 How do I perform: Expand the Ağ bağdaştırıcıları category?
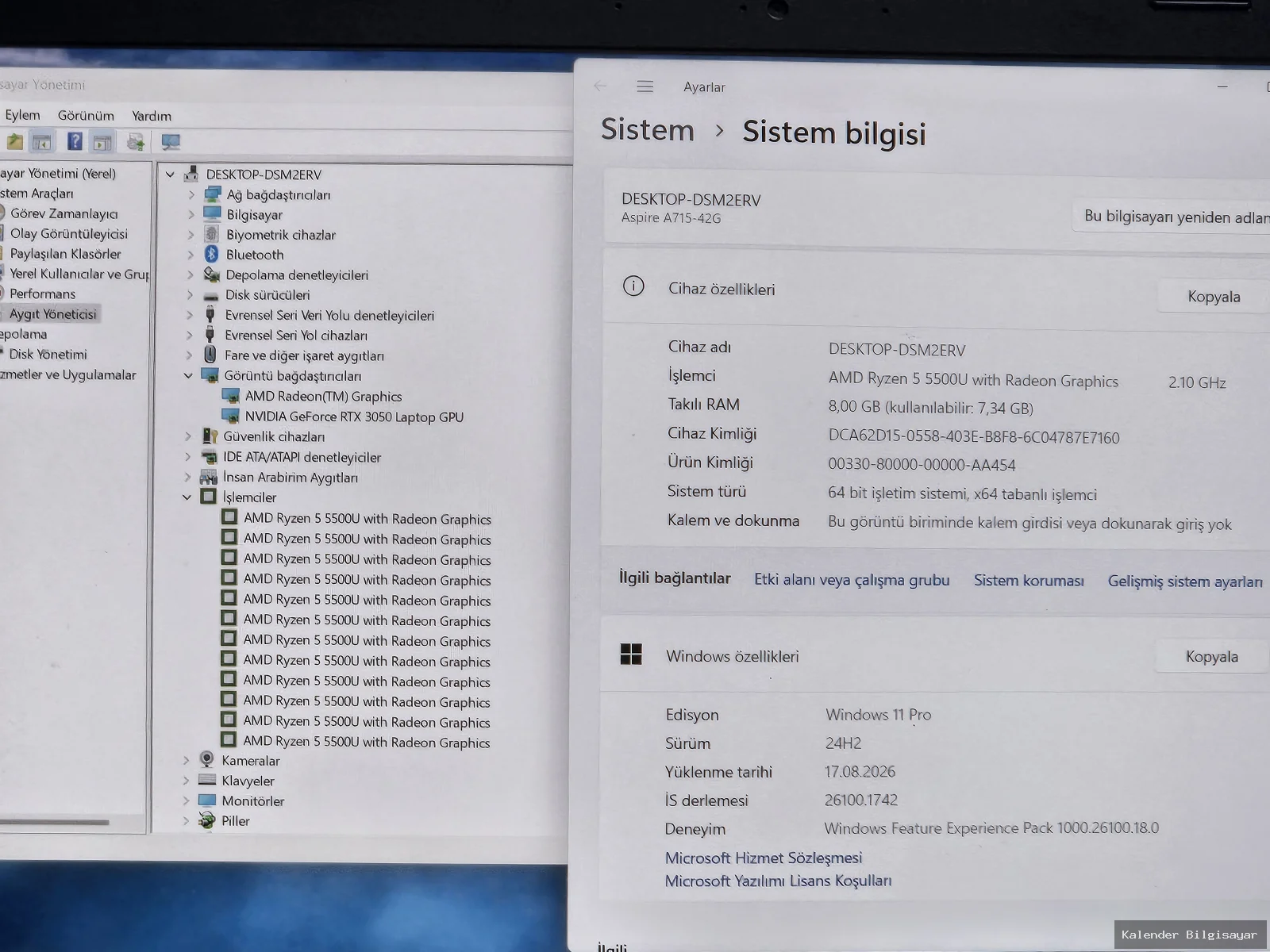click(191, 194)
